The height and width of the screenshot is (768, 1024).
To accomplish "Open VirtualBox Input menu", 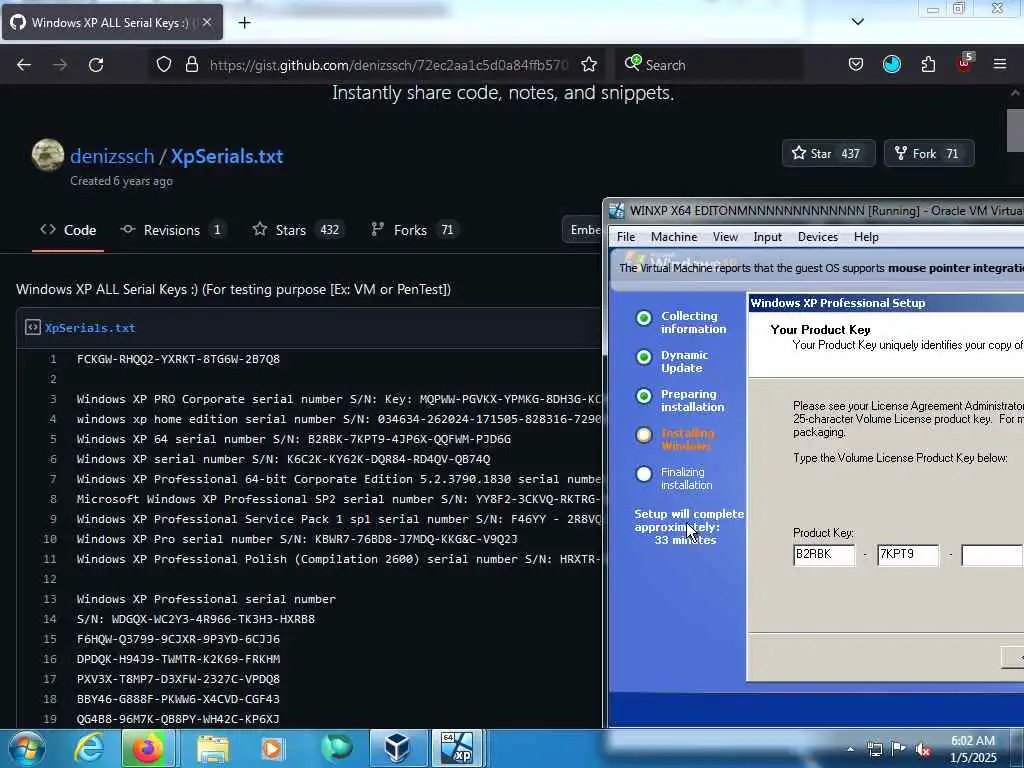I will (767, 237).
